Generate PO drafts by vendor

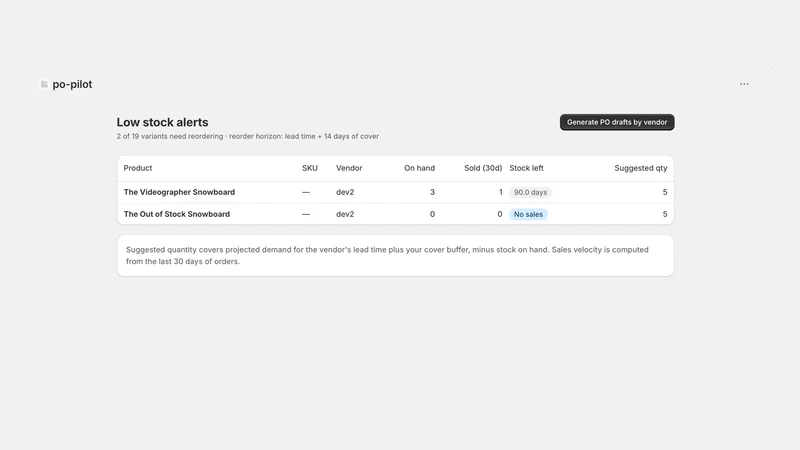(617, 122)
